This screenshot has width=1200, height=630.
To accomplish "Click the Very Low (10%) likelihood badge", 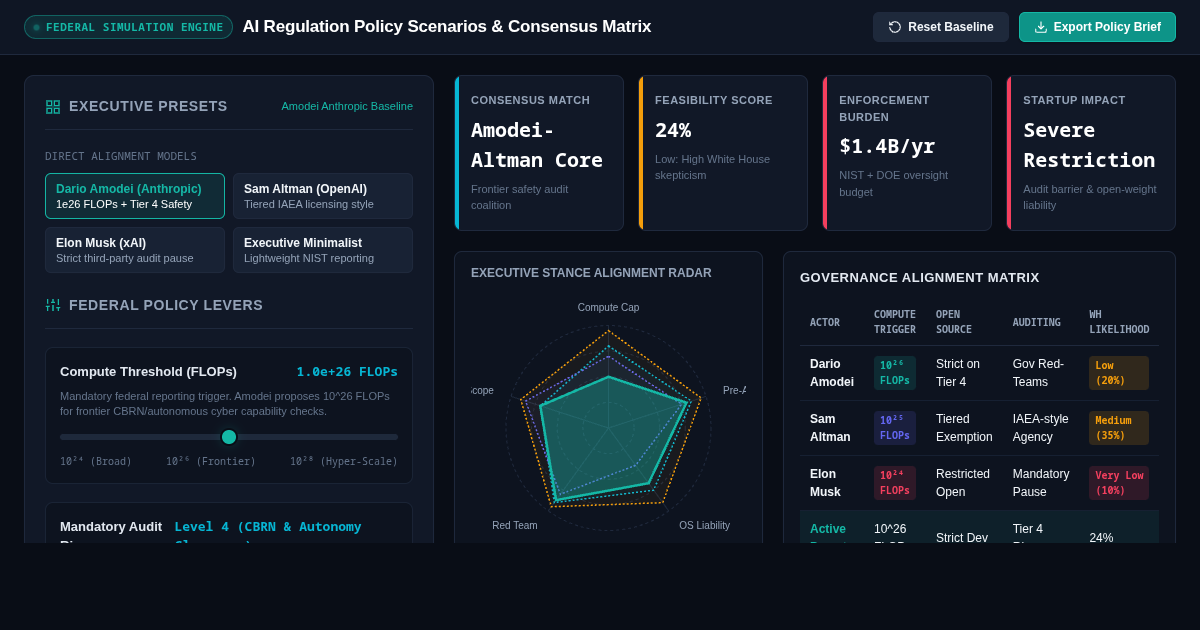I will click(x=1119, y=483).
